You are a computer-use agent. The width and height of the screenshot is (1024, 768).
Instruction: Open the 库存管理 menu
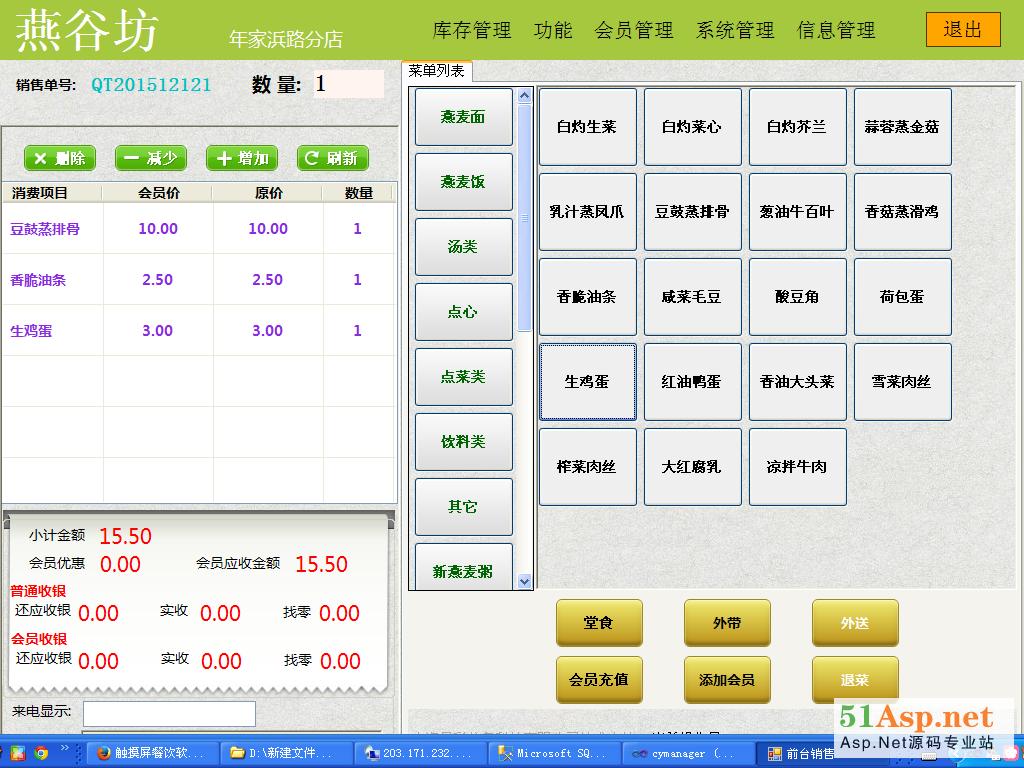(x=471, y=30)
